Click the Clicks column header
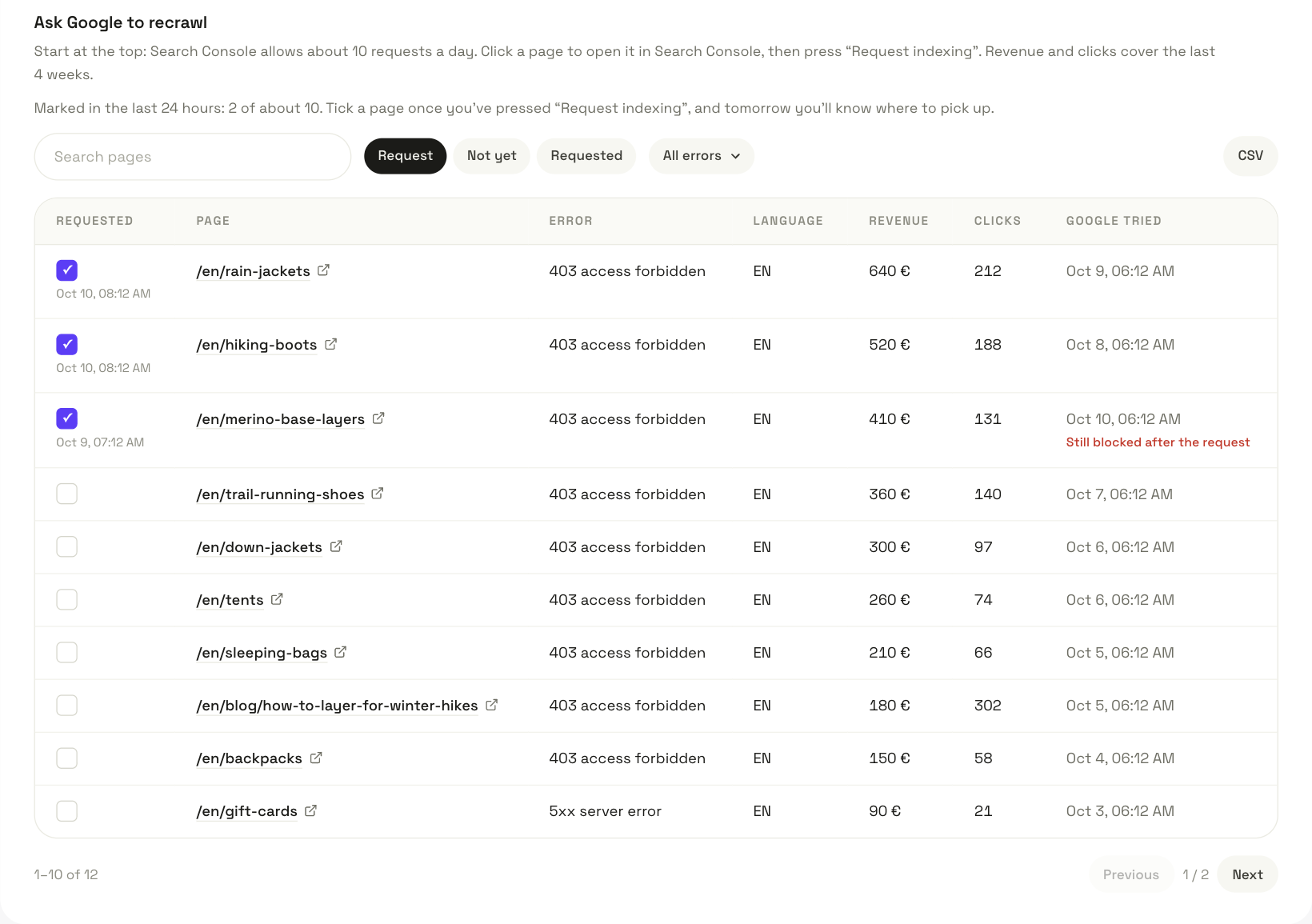 998,221
